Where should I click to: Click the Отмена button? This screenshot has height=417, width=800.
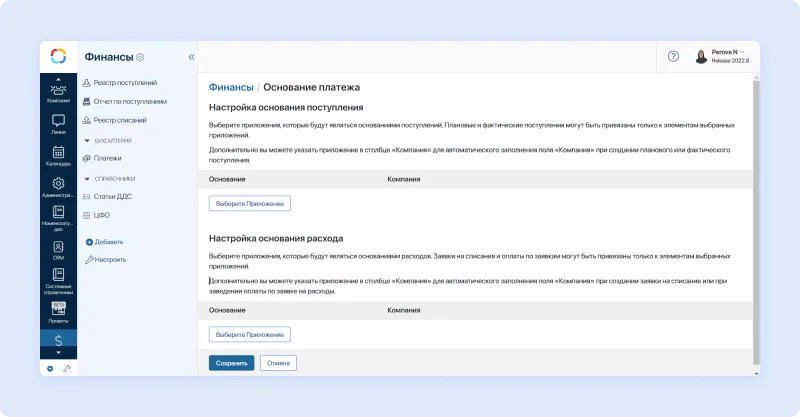point(278,363)
